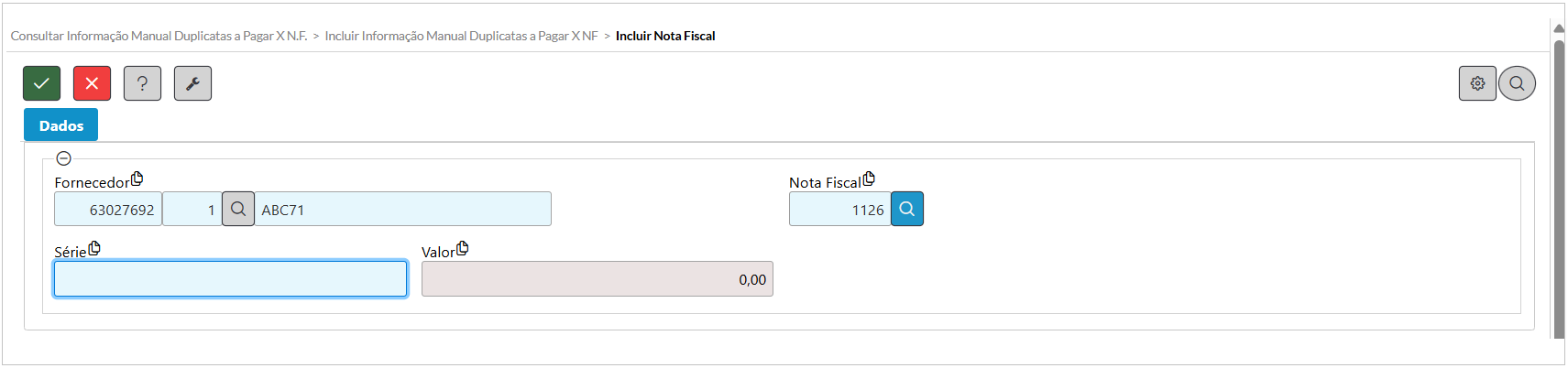Click the Valor field showing 0,00
The image size is (1568, 368).
(x=597, y=279)
